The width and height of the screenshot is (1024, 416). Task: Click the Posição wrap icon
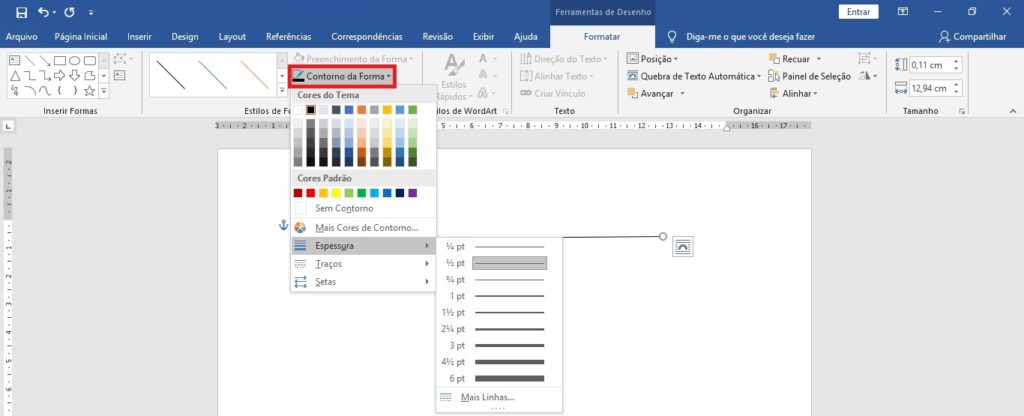pos(633,59)
